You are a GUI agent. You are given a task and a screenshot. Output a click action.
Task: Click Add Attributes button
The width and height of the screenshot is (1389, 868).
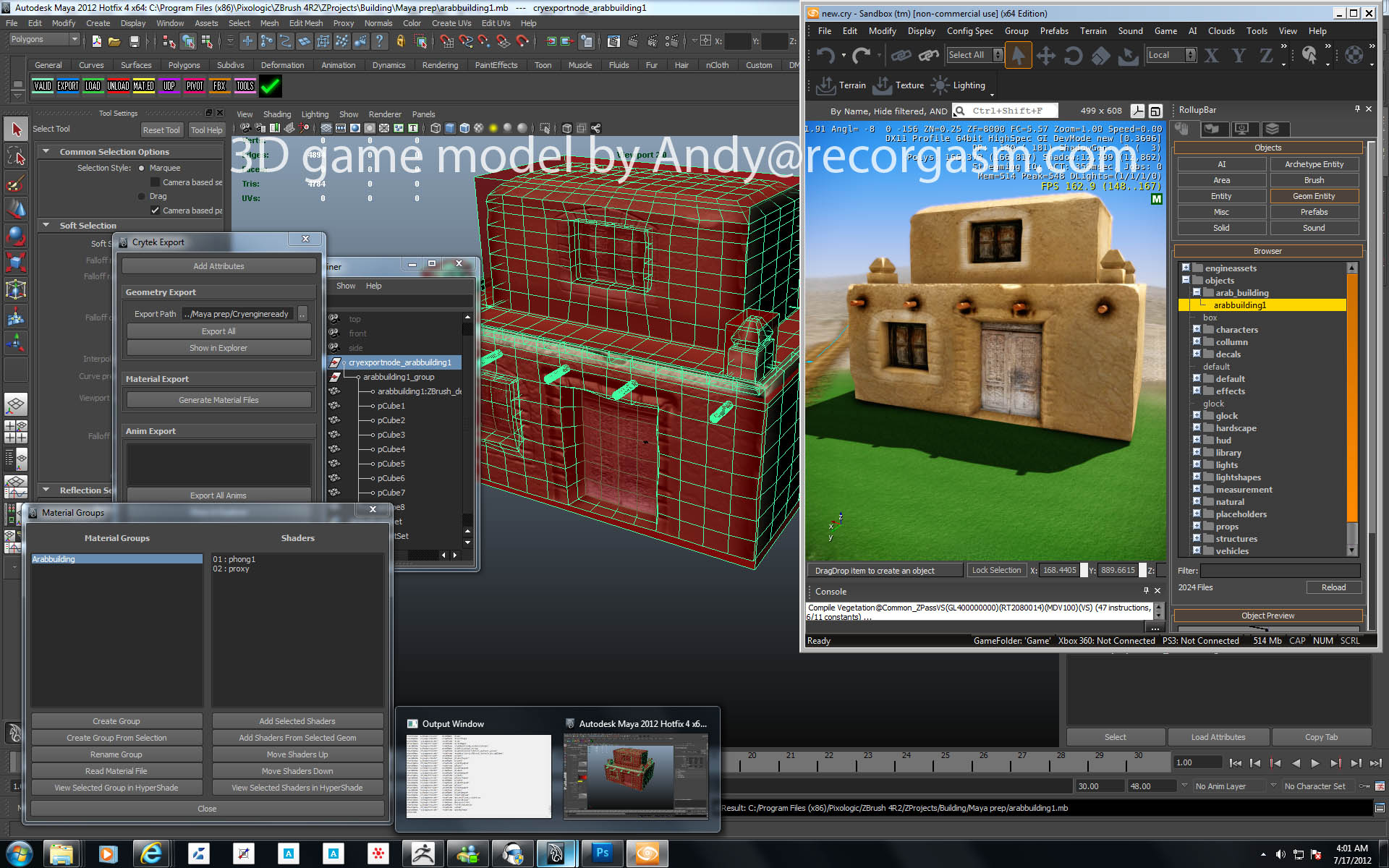218,266
